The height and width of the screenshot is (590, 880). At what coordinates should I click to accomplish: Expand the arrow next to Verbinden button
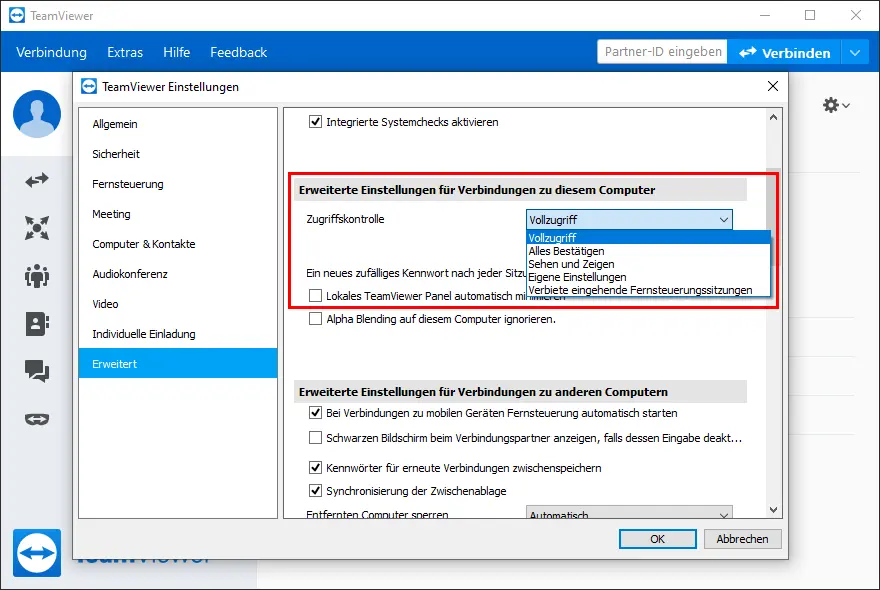855,53
